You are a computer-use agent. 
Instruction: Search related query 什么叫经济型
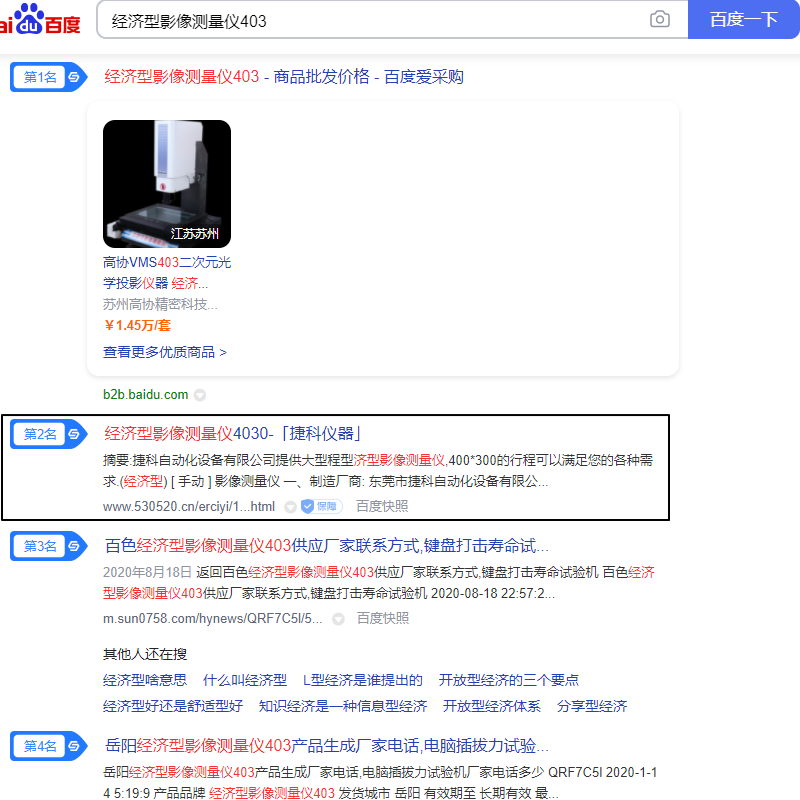click(245, 680)
